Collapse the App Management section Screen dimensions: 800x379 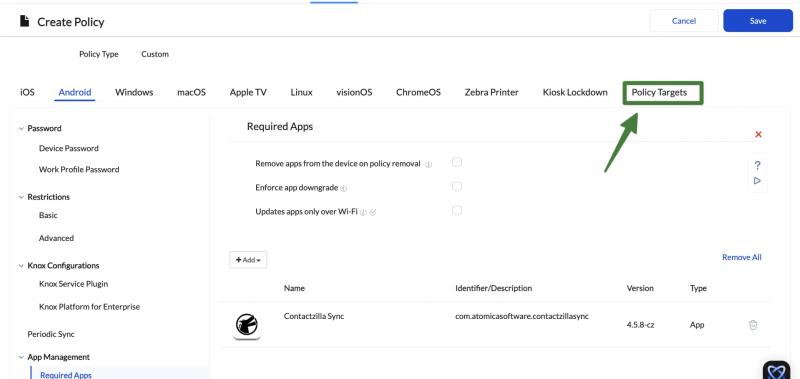point(21,357)
